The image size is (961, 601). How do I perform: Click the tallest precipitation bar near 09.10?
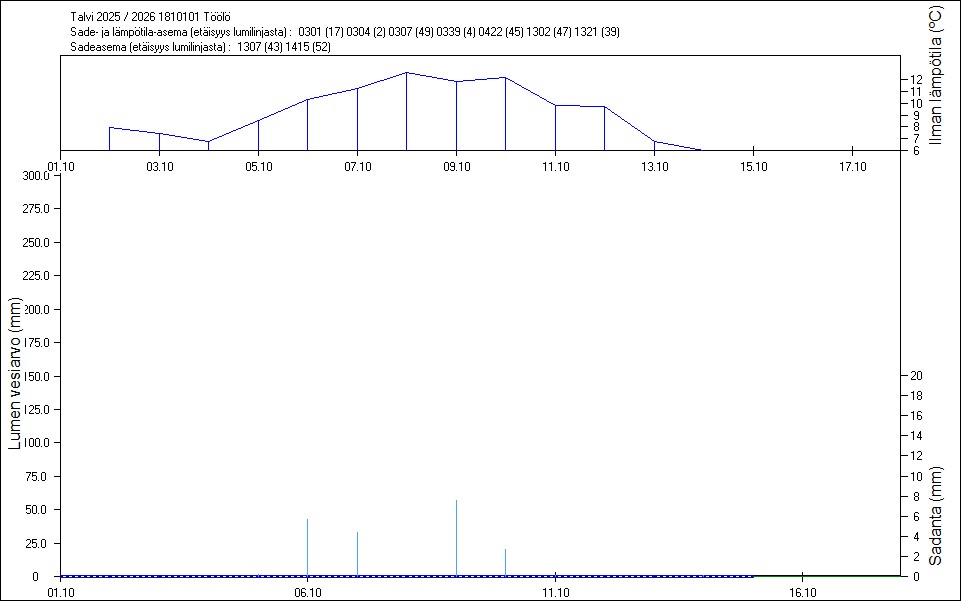[457, 538]
